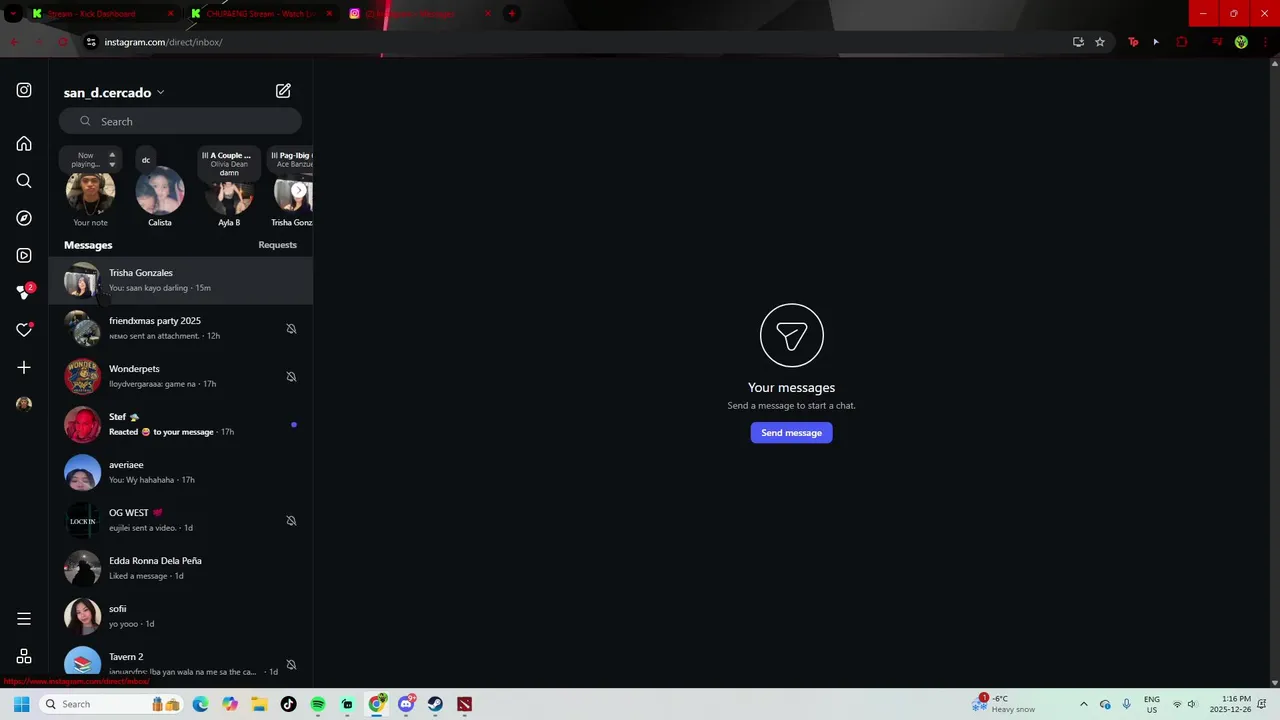Click the instagram.com address bar
The image size is (1280, 720).
pos(570,42)
